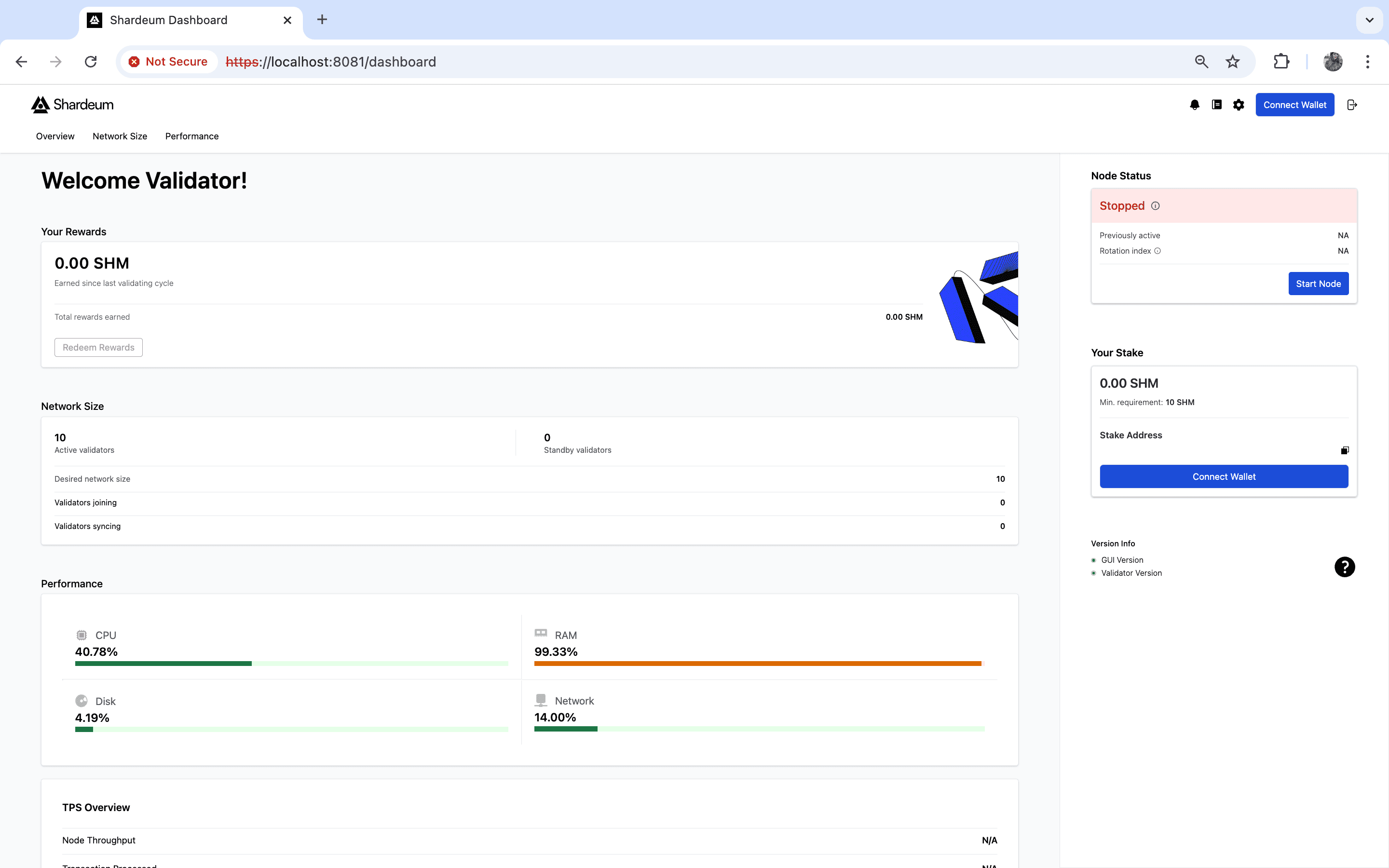The height and width of the screenshot is (868, 1389).
Task: Switch to the Network Size tab
Action: click(120, 136)
